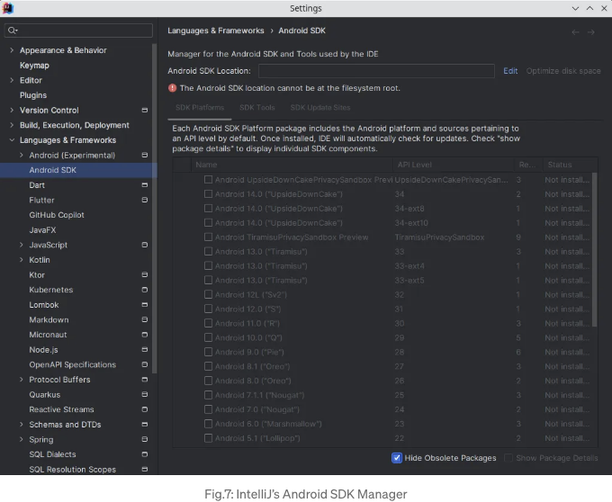Image resolution: width=612 pixels, height=502 pixels.
Task: Click project-level badge icon next to SQL Dialects
Action: coord(144,455)
